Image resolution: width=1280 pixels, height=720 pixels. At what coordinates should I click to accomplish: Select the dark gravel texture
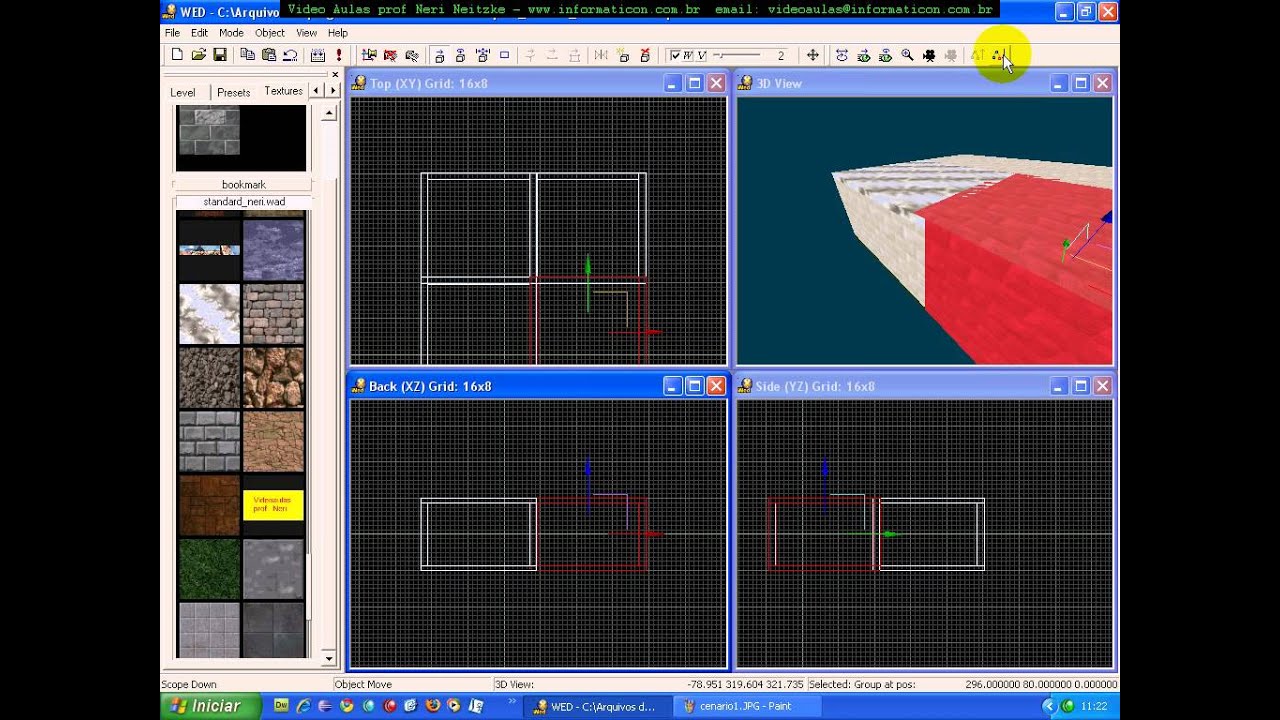210,377
